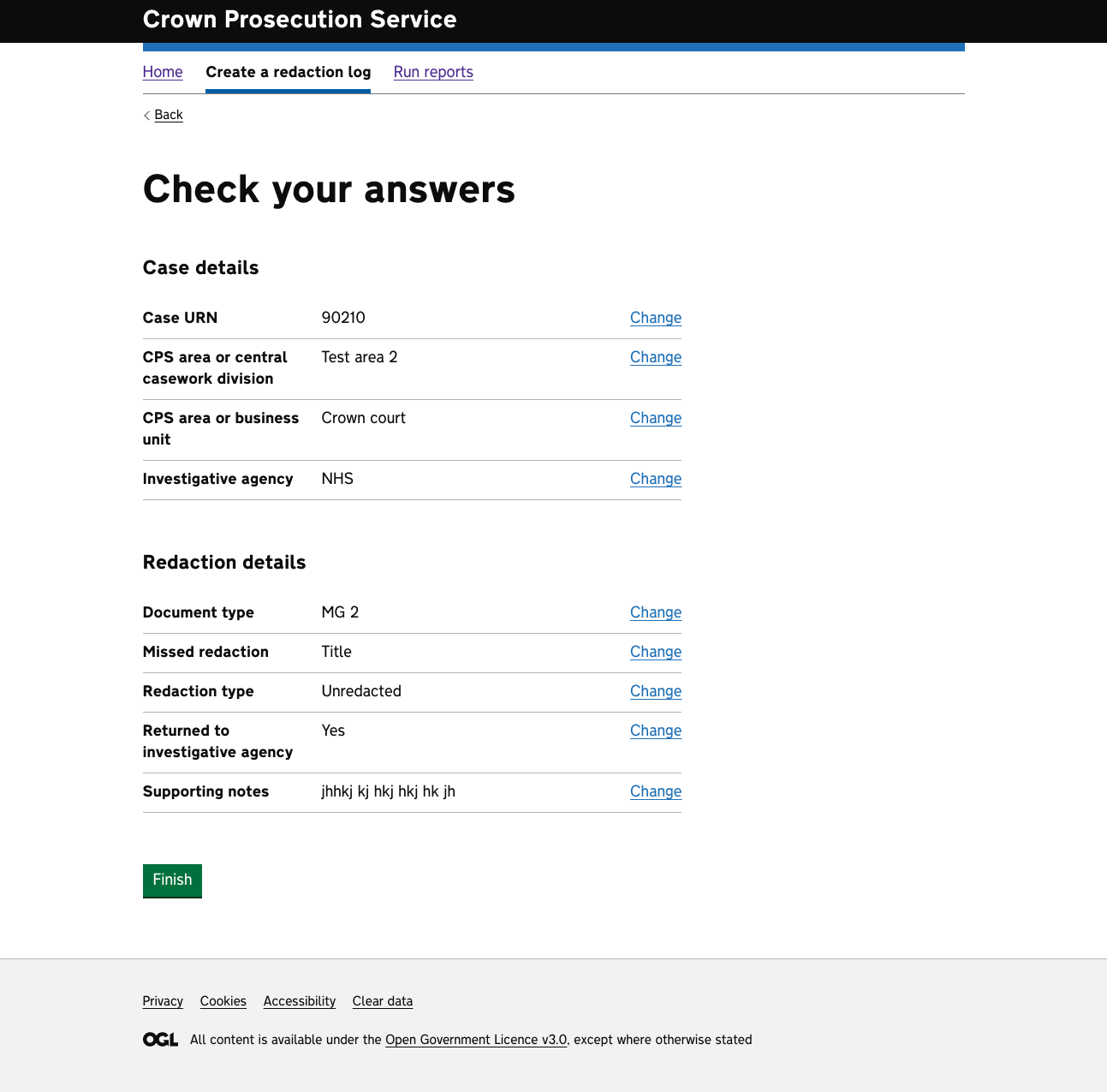Change the Missed redaction answer

655,652
